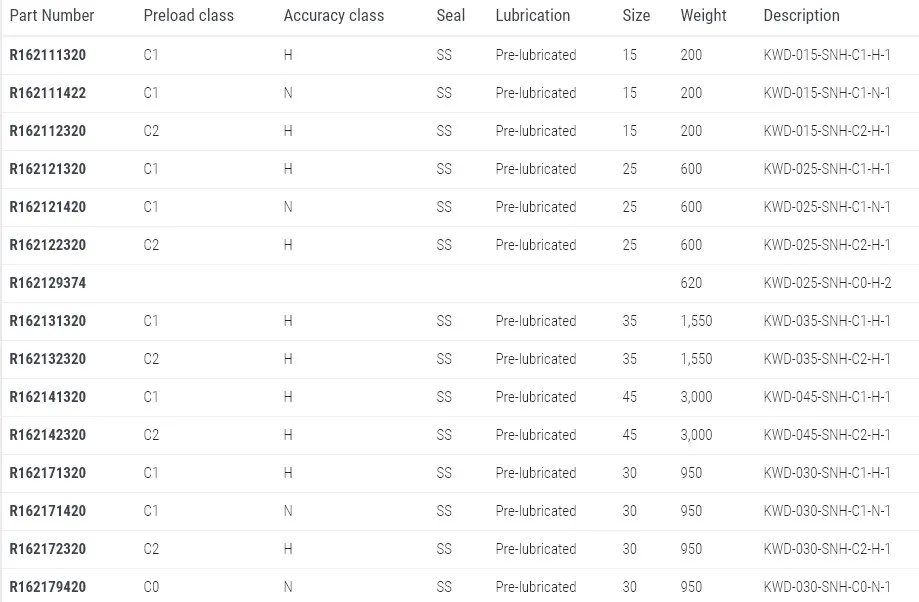
Task: Click the Weight column header
Action: point(703,16)
